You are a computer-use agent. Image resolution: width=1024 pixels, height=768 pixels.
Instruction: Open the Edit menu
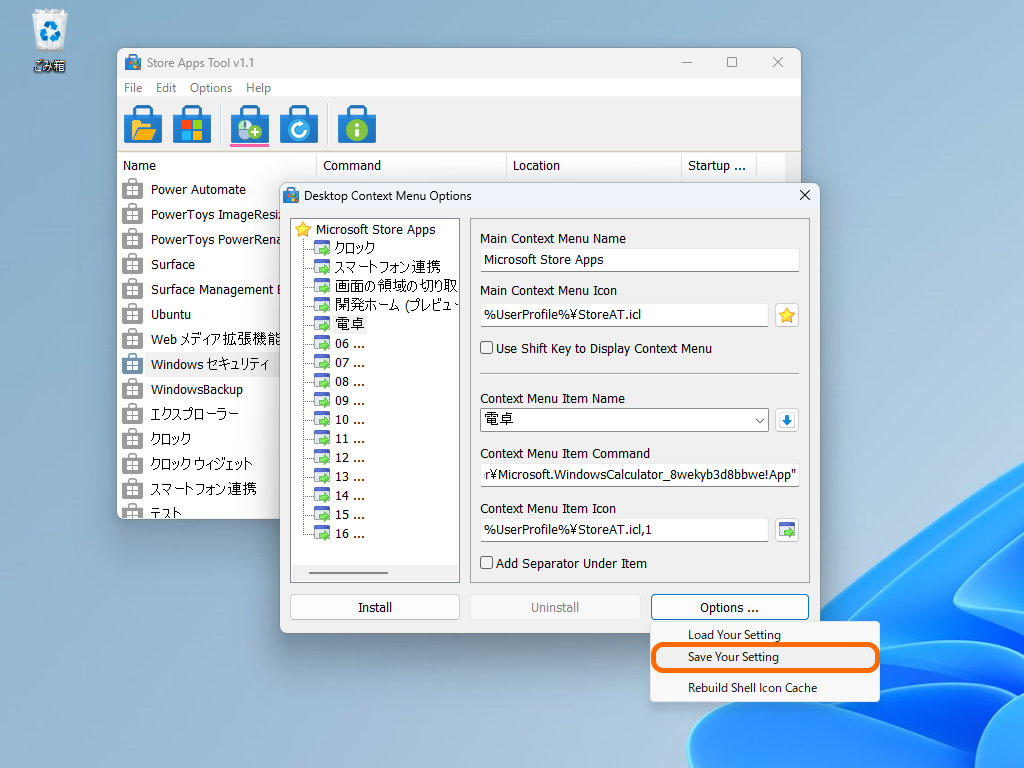point(166,88)
